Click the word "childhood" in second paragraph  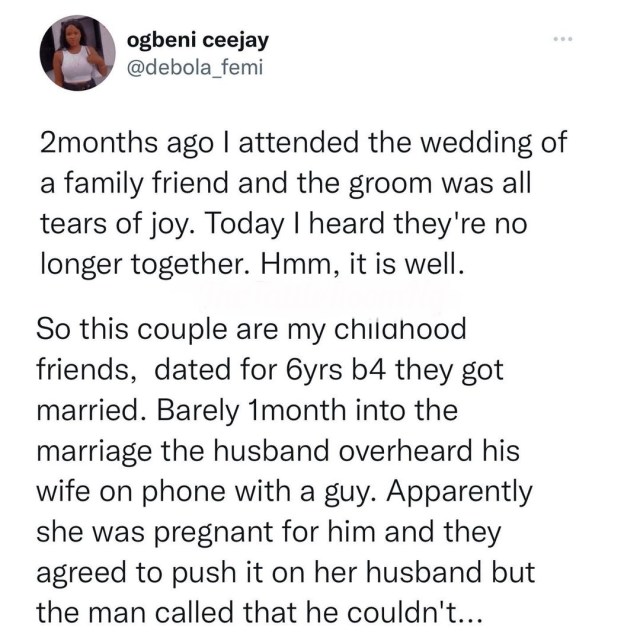[x=400, y=329]
